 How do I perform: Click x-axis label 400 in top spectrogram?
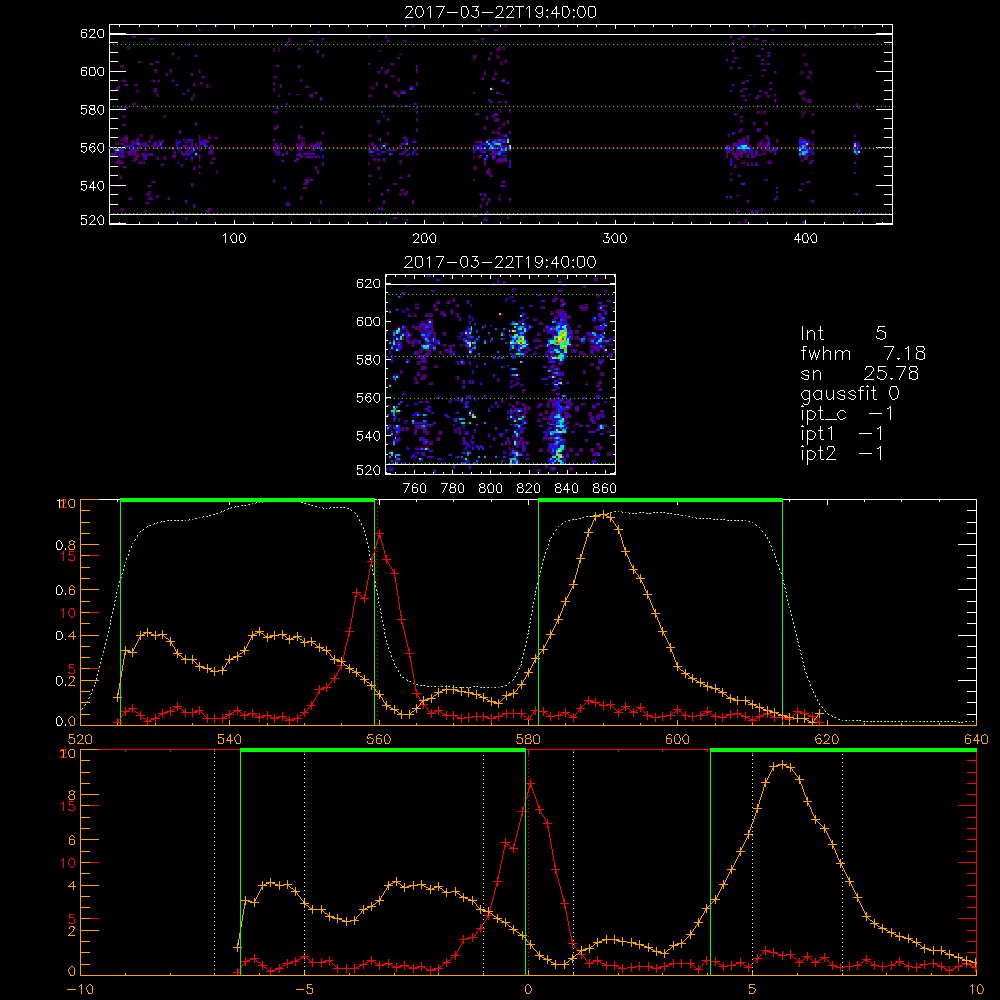(x=805, y=239)
